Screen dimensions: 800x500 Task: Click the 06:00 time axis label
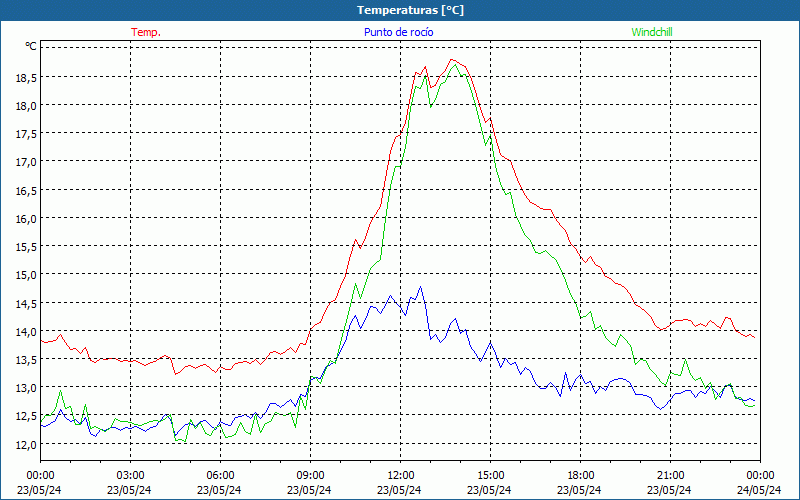click(220, 476)
